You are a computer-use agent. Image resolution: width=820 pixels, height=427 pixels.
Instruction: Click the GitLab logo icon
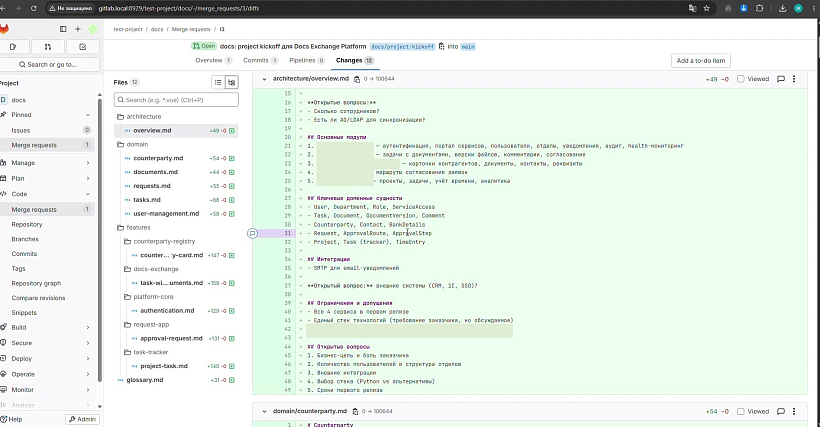4,29
